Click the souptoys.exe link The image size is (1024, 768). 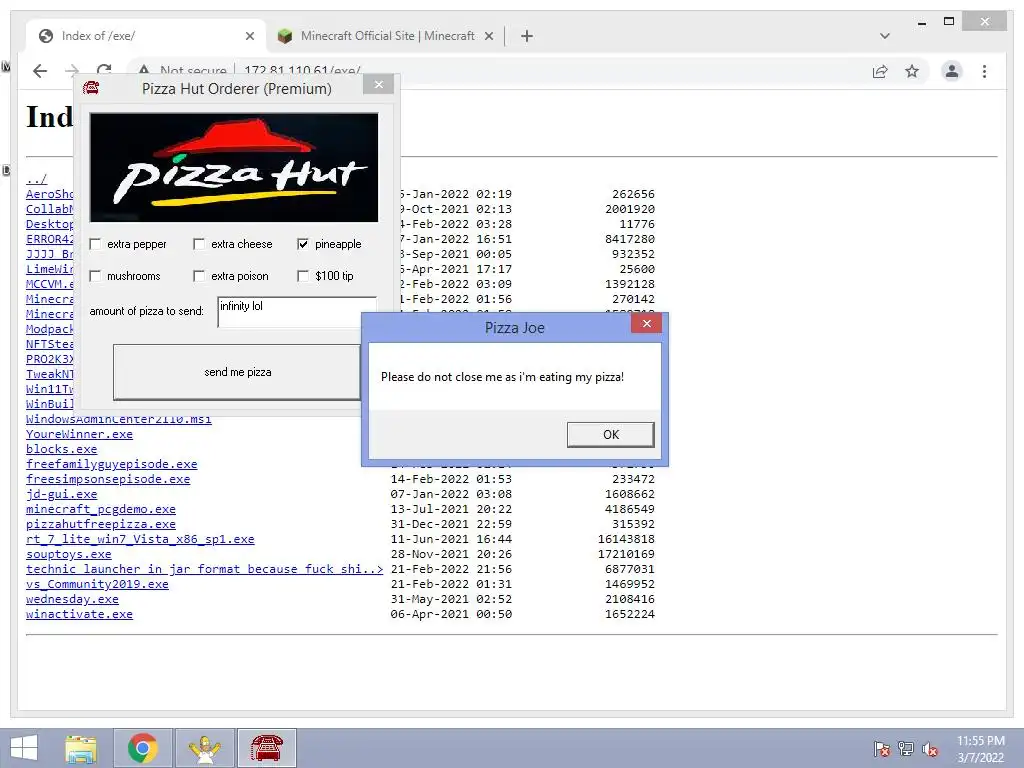69,554
